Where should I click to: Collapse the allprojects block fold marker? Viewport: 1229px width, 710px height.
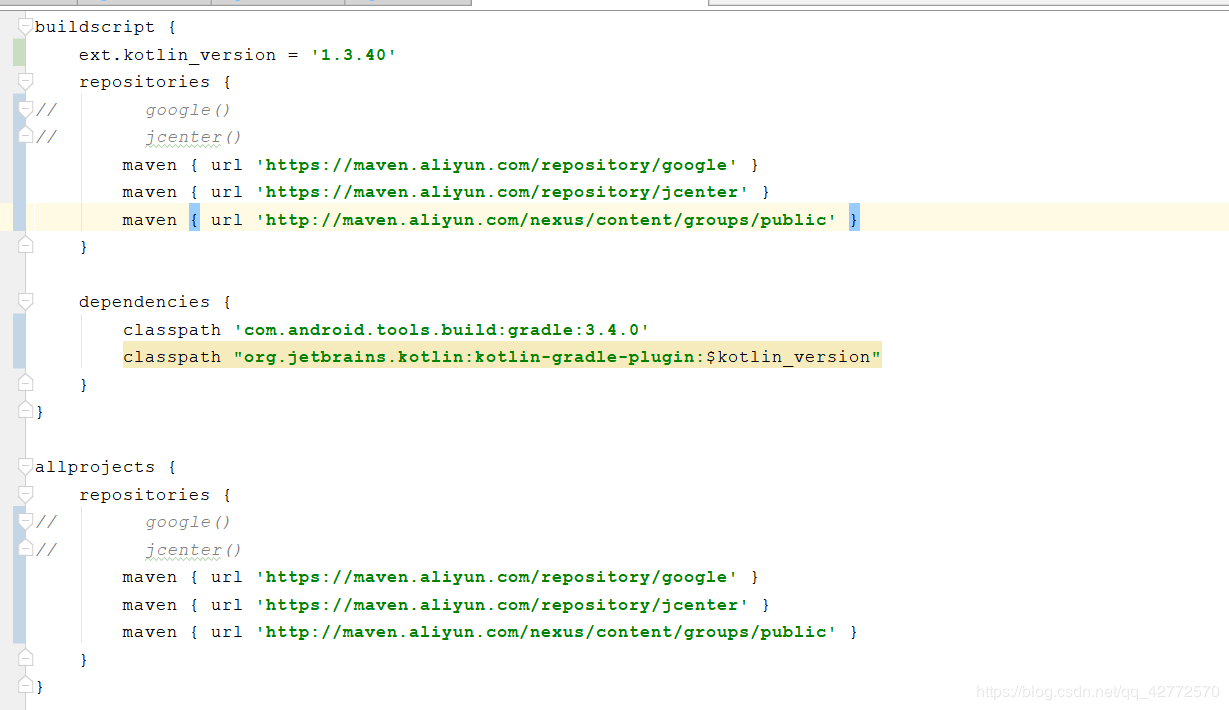26,467
